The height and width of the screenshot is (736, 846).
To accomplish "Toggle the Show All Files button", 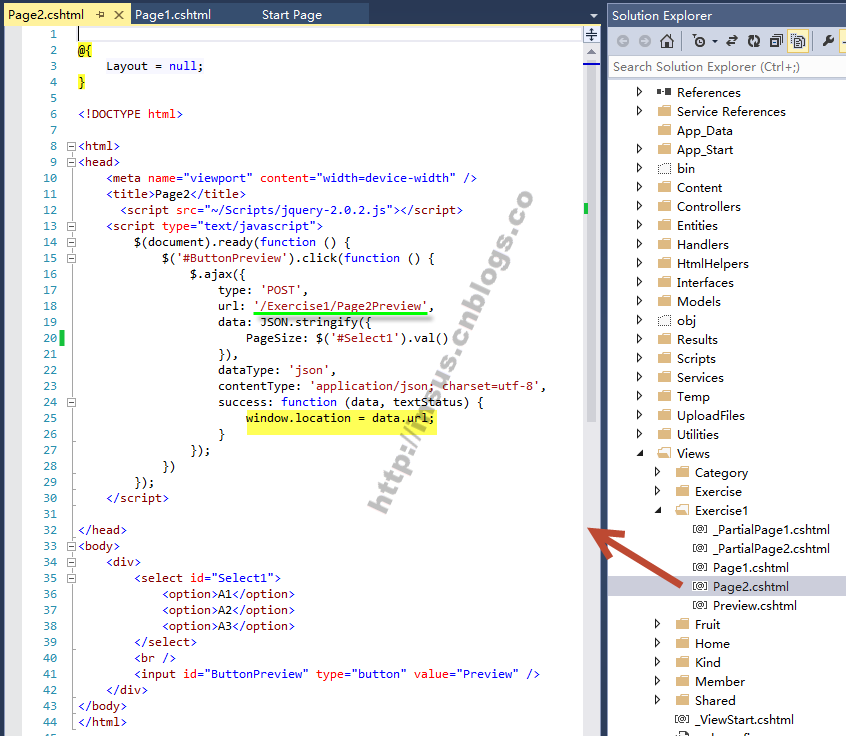I will [798, 41].
